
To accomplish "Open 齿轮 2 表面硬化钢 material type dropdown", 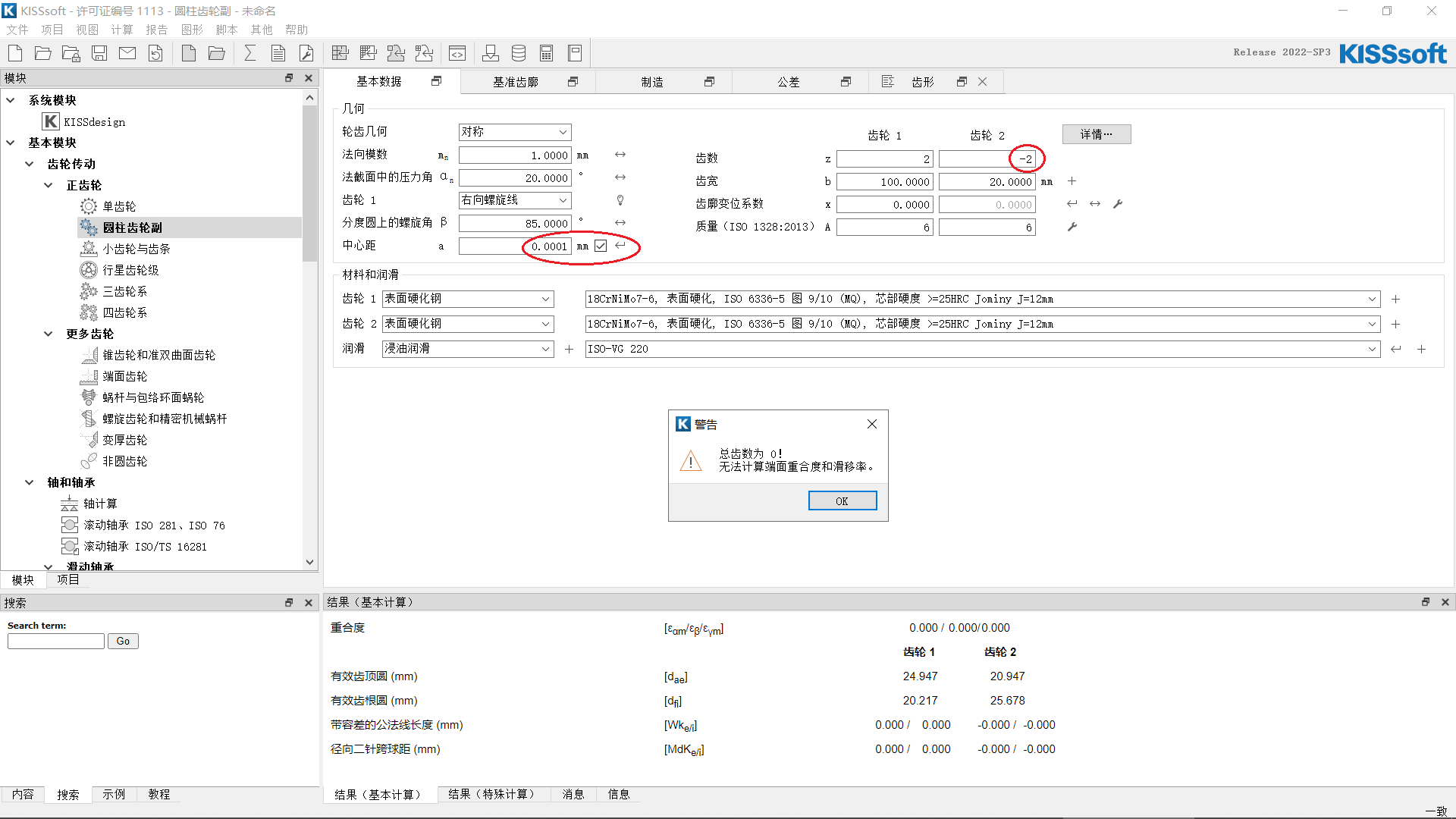I will tap(468, 324).
